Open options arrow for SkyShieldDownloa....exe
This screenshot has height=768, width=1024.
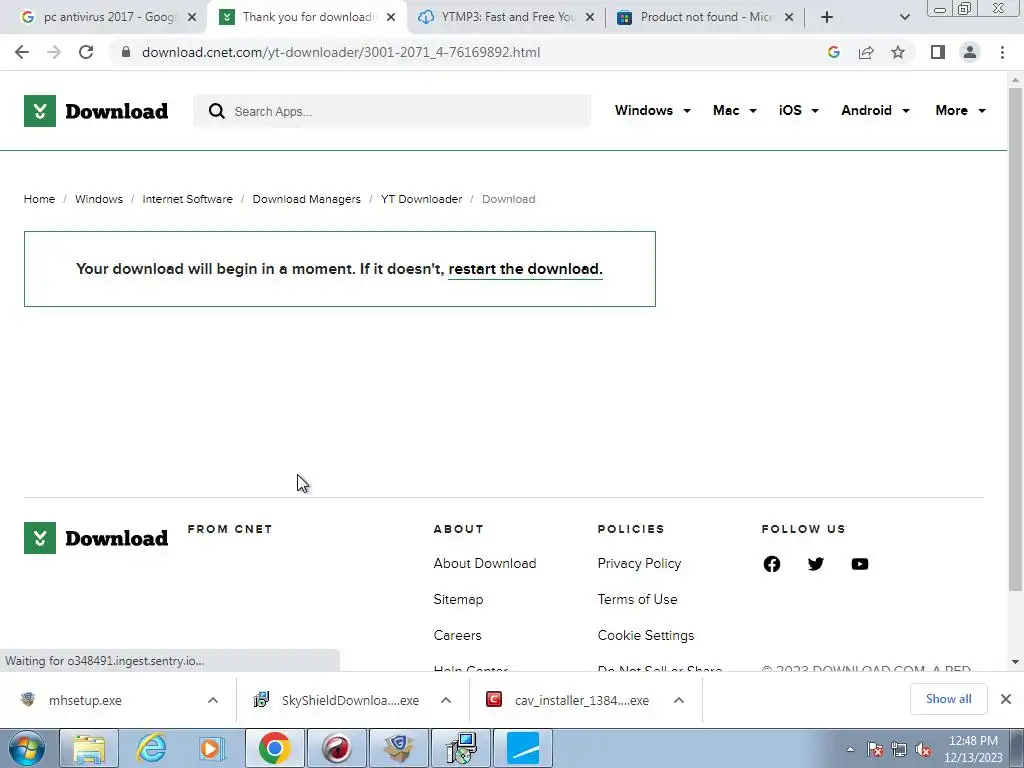pyautogui.click(x=446, y=700)
